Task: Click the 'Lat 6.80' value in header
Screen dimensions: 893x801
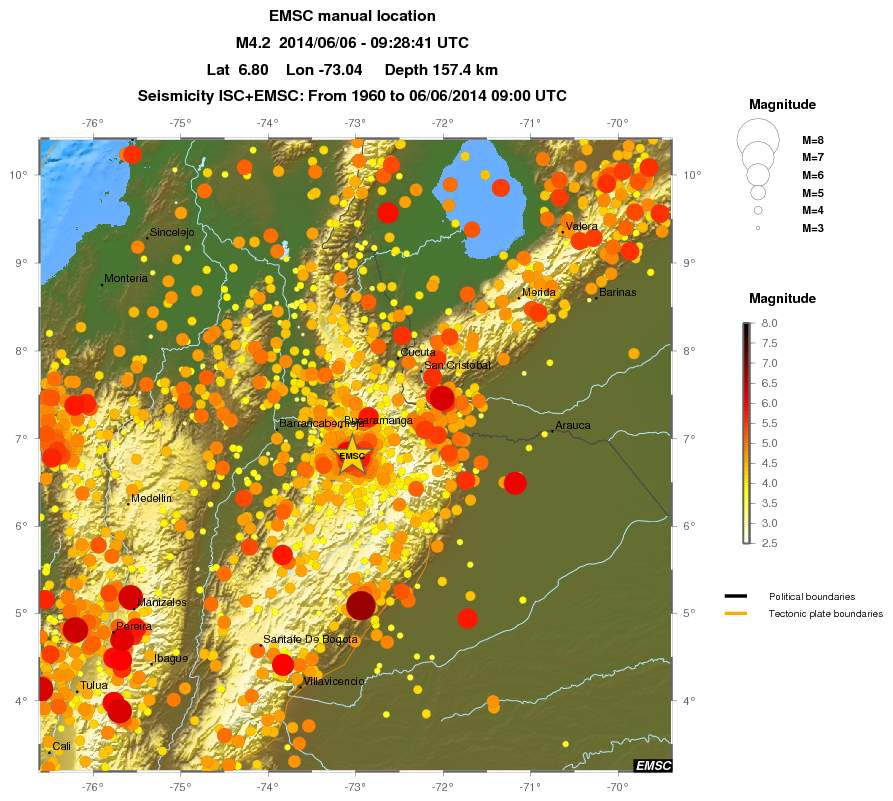Action: 237,70
